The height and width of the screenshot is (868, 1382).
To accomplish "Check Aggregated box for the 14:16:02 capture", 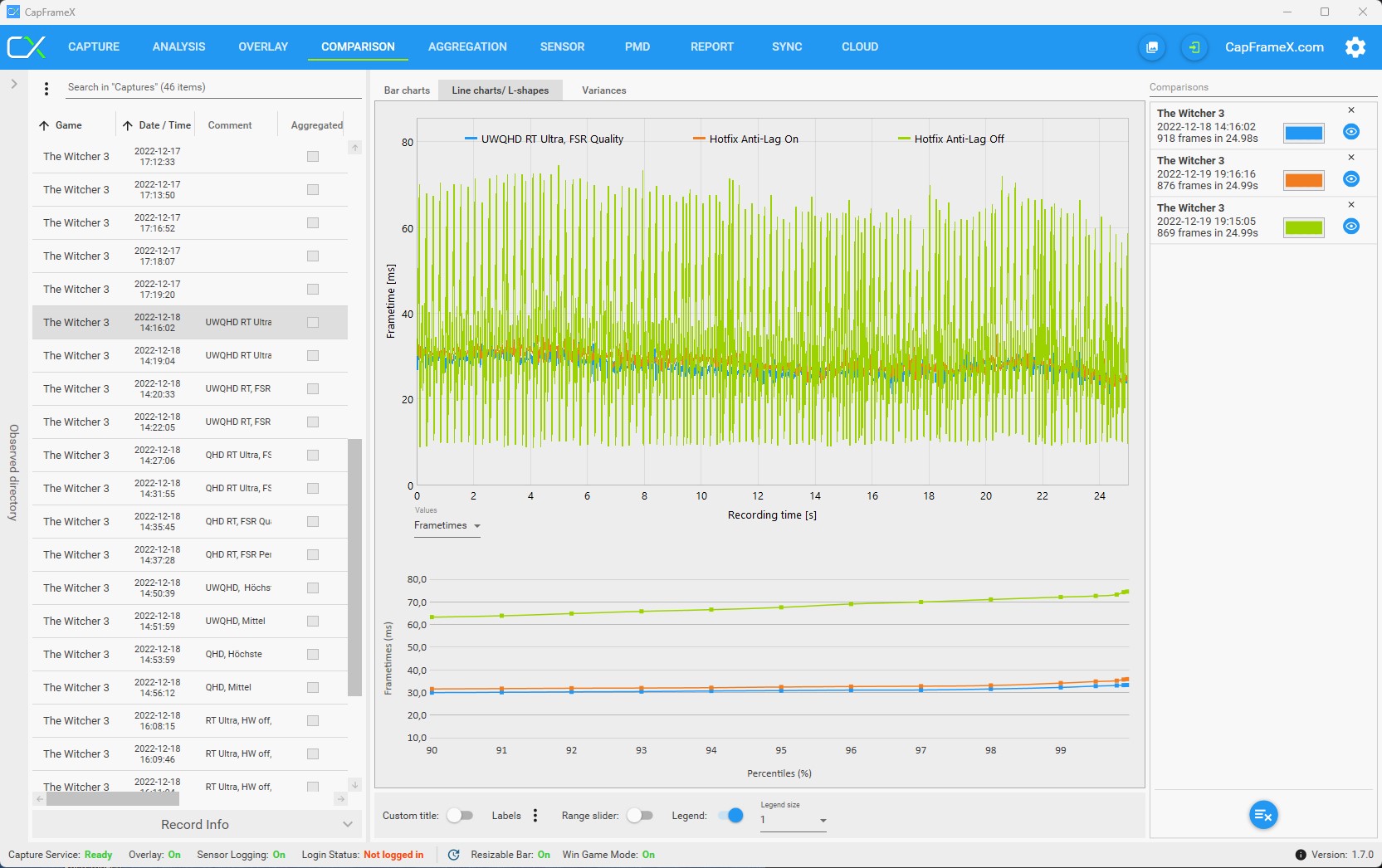I will coord(313,323).
